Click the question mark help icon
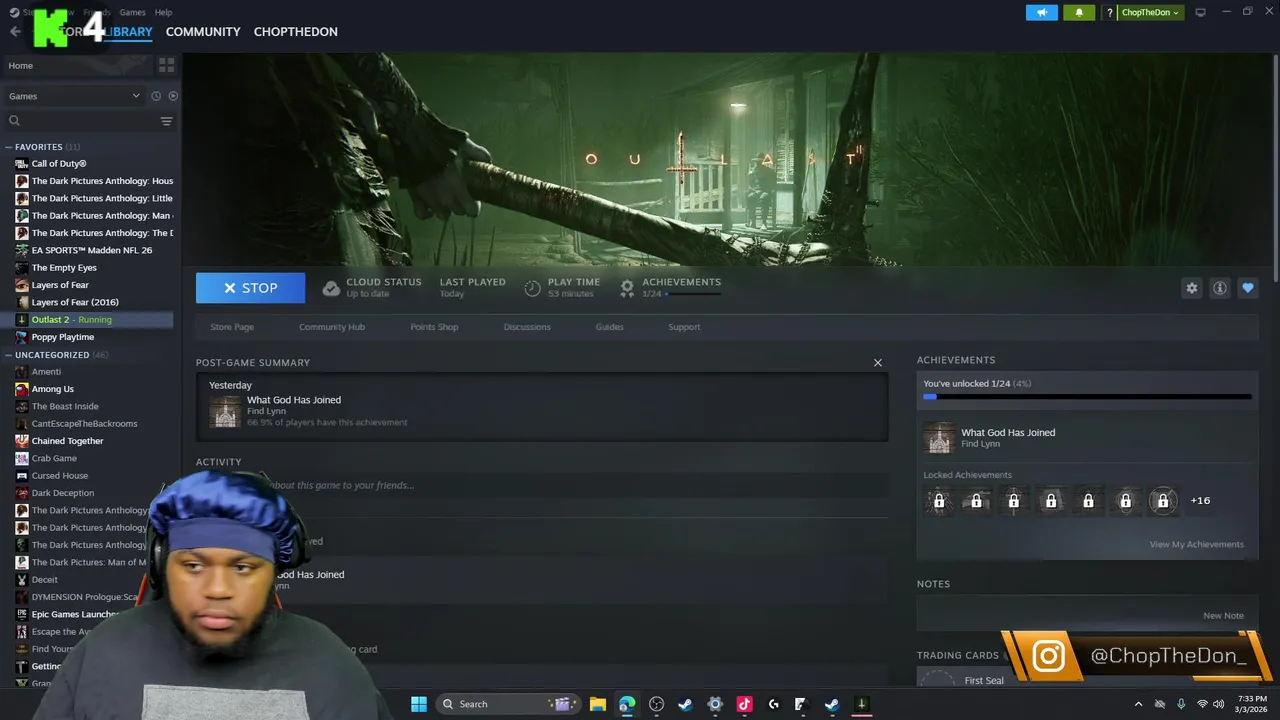Screen dimensions: 1280x720 (1109, 12)
